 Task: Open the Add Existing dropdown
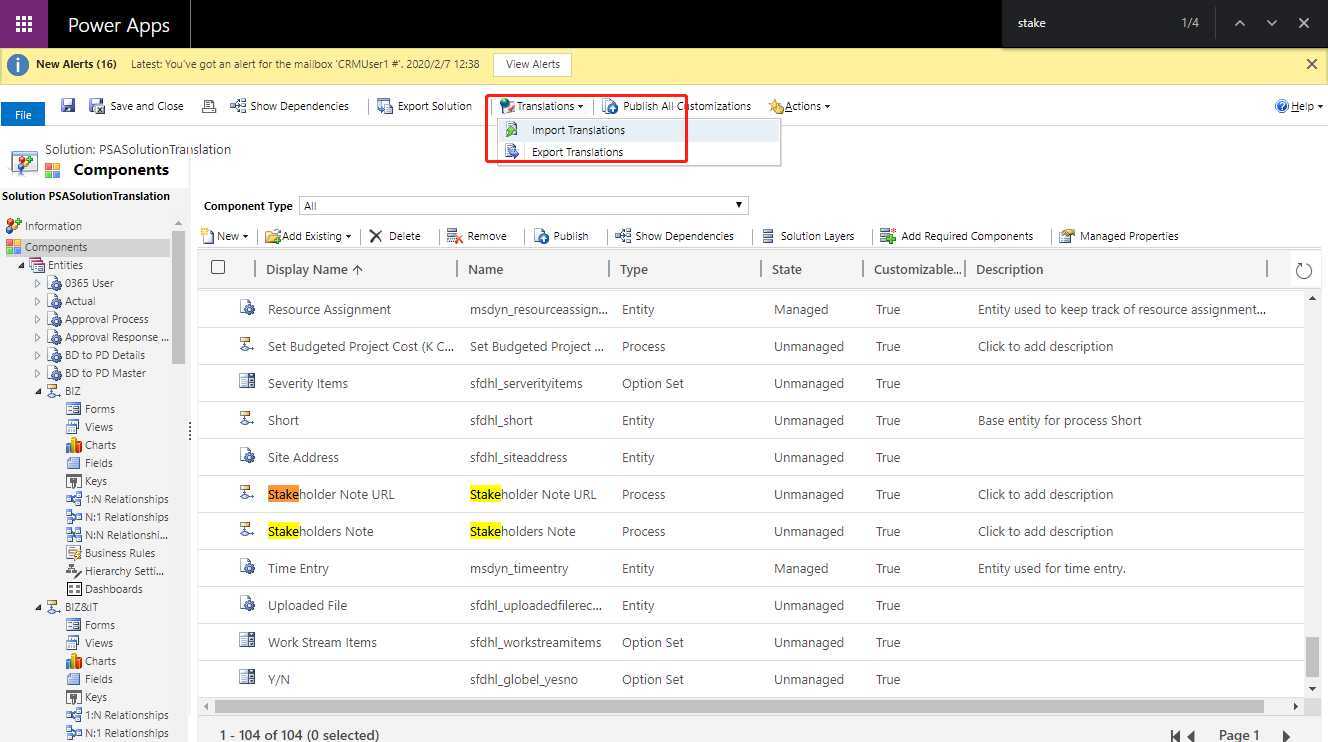pyautogui.click(x=308, y=236)
